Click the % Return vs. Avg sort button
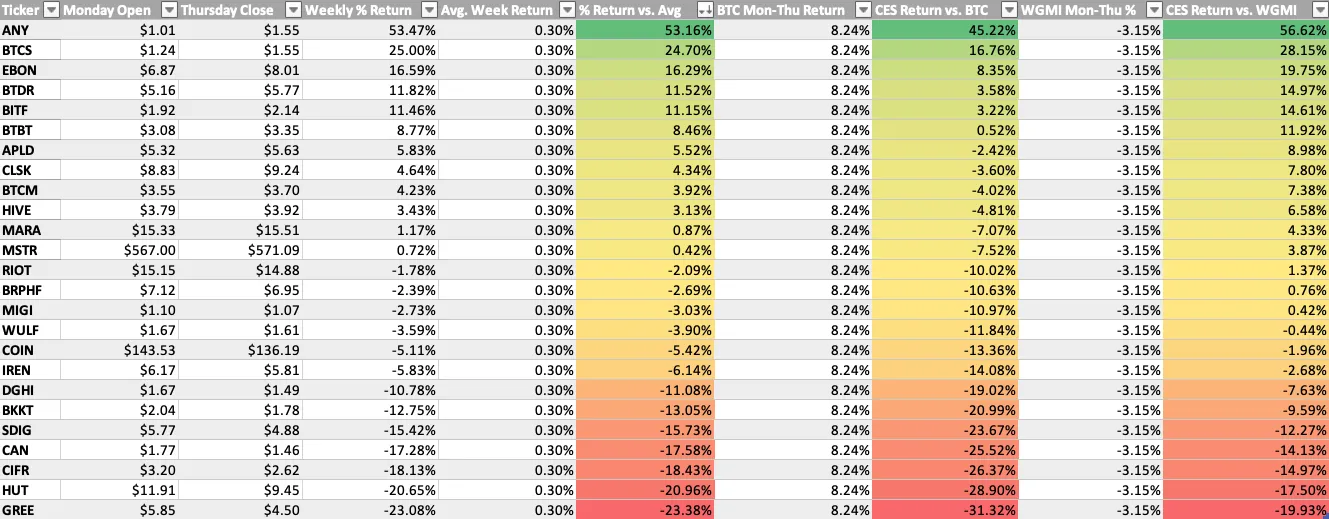The height and width of the screenshot is (519, 1329). tap(705, 10)
